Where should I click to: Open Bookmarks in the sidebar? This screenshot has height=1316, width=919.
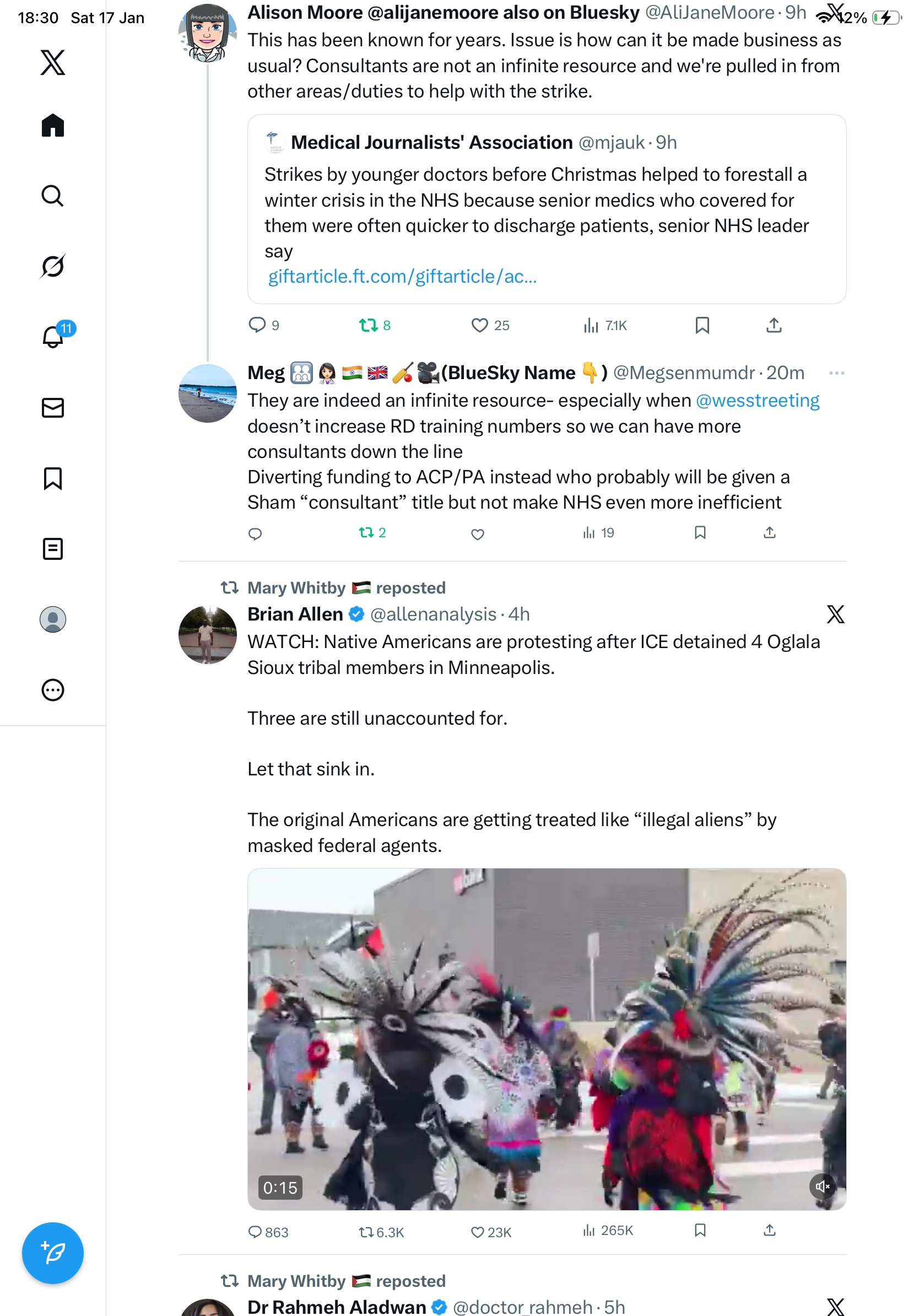[x=53, y=478]
